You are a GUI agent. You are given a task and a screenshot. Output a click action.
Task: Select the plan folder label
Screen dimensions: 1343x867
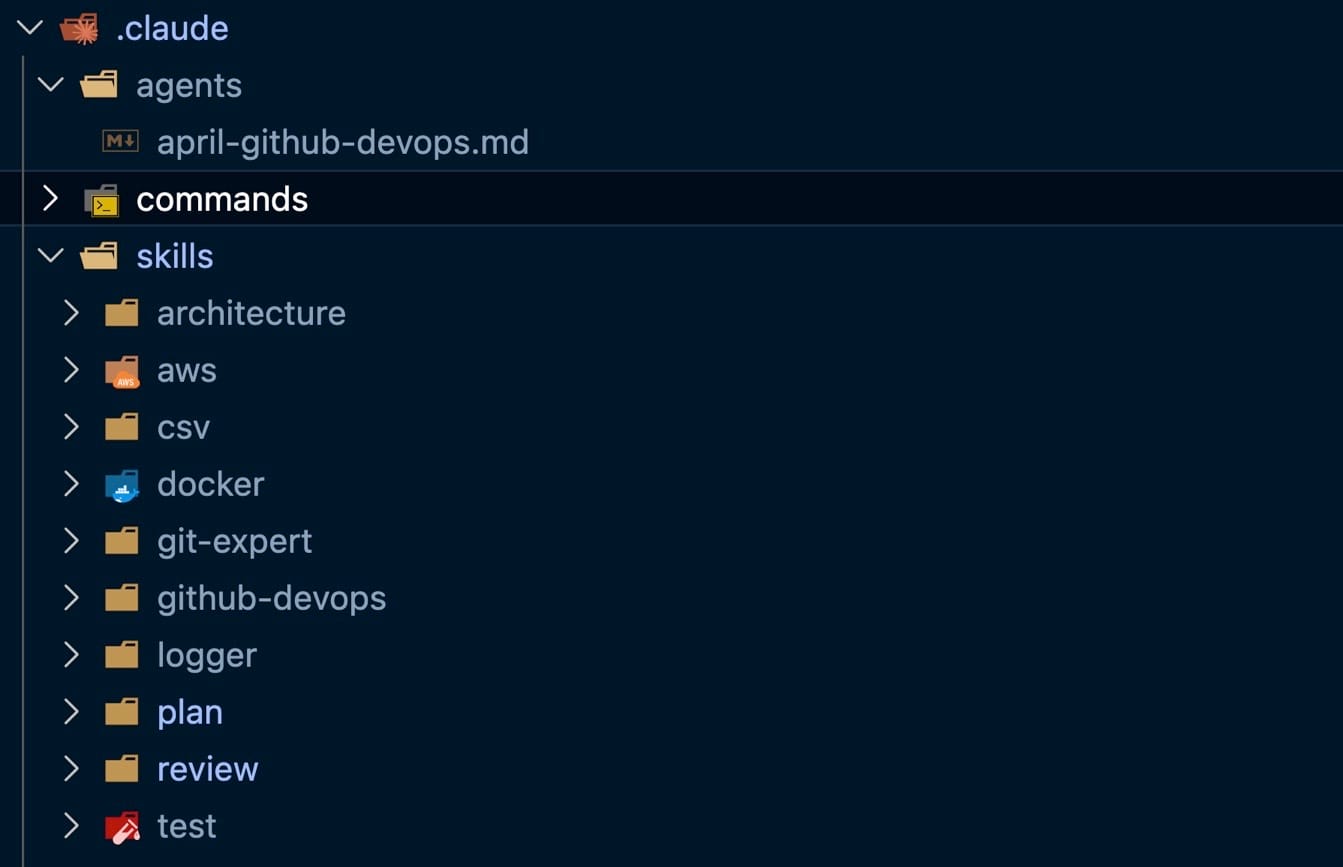(190, 712)
